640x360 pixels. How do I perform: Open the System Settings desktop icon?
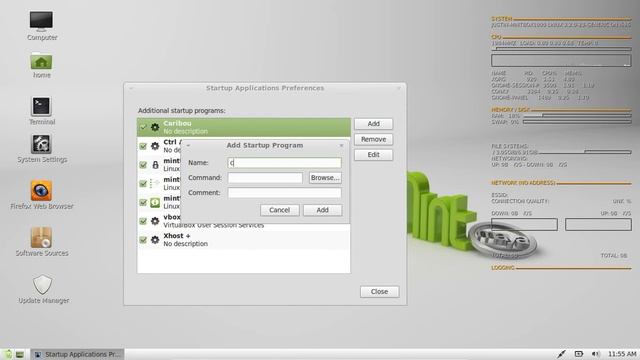41,144
